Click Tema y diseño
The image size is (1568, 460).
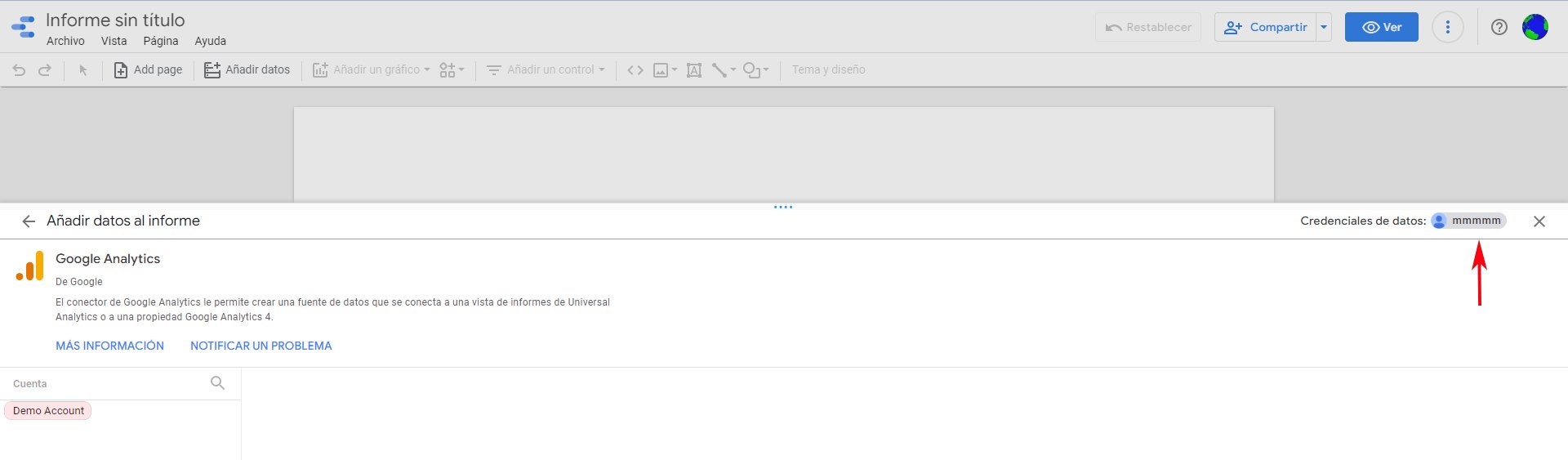(x=828, y=70)
